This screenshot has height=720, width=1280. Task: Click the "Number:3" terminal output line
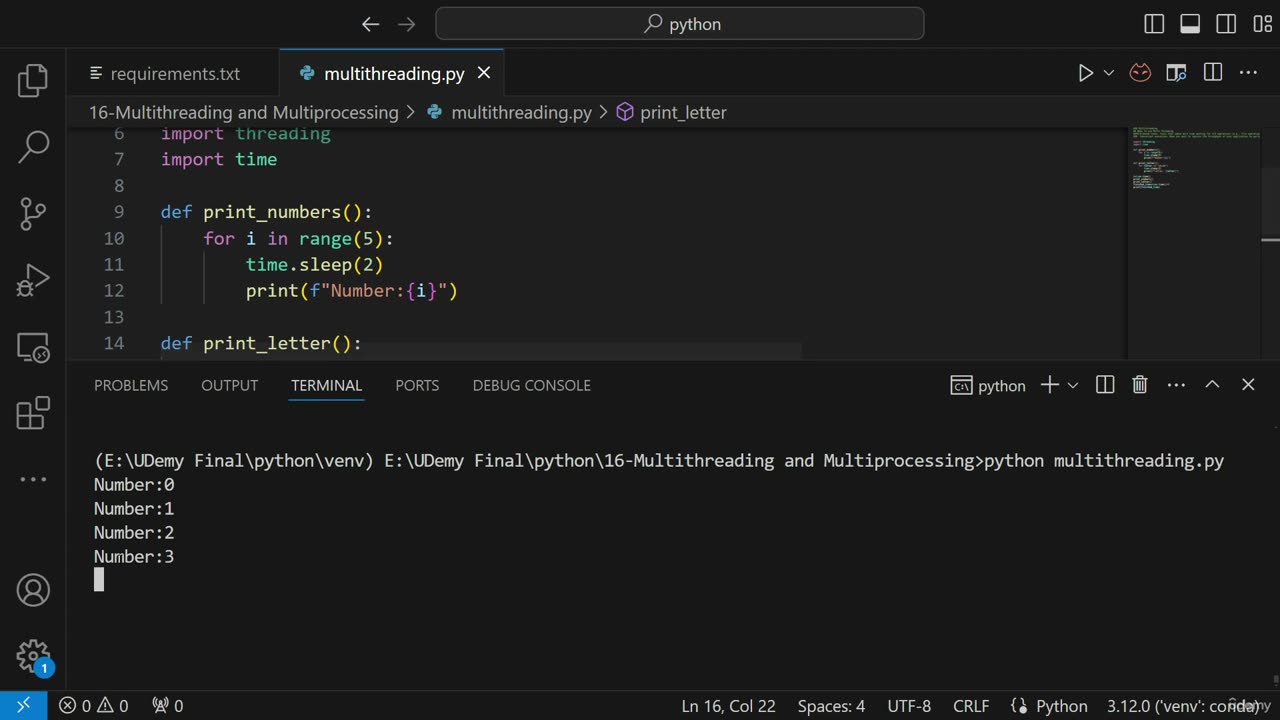pyautogui.click(x=134, y=557)
